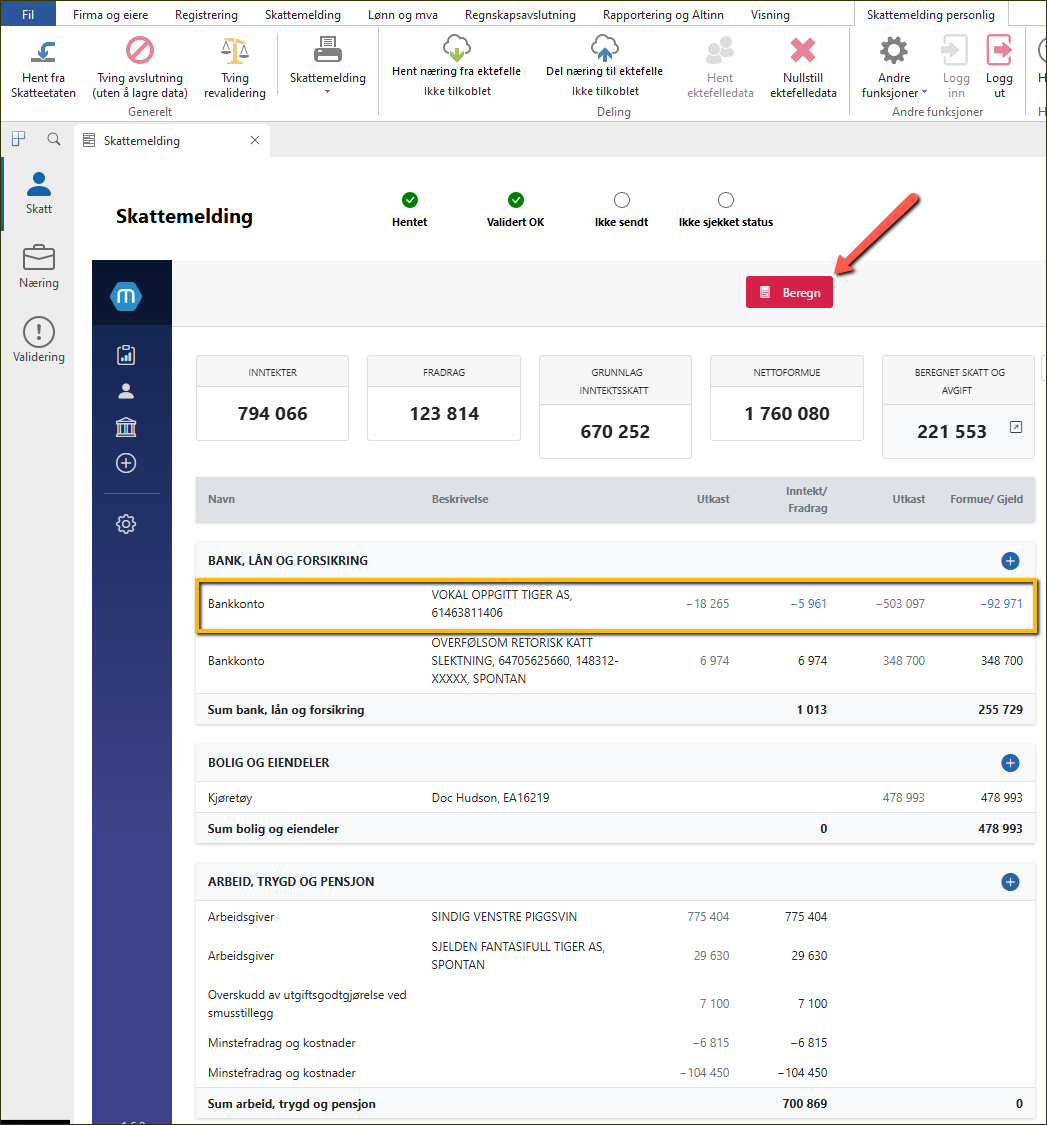This screenshot has width=1047, height=1125.
Task: Click Tving avslutning (uten å lagre data)
Action: tap(140, 68)
